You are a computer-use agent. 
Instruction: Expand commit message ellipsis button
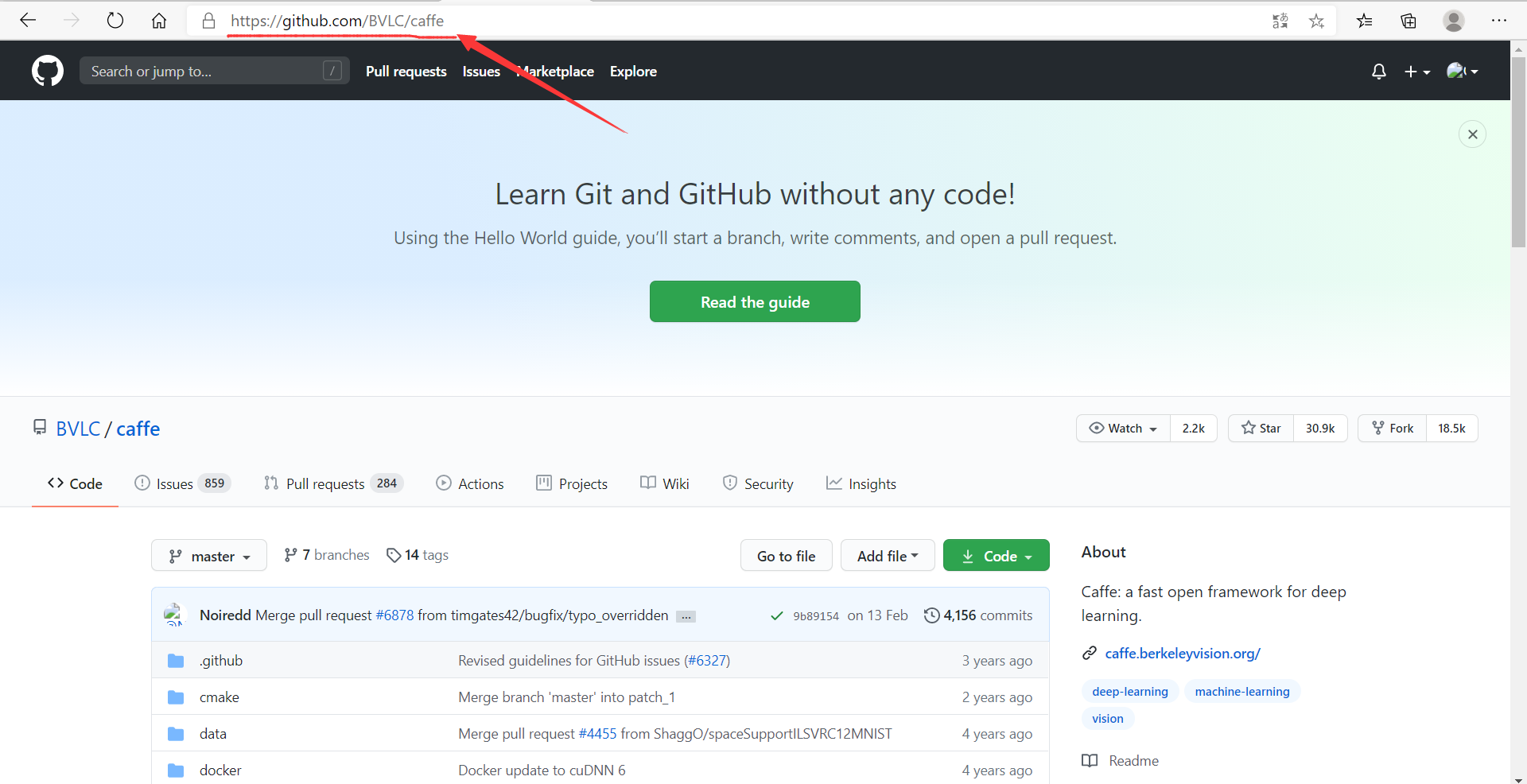pos(686,616)
